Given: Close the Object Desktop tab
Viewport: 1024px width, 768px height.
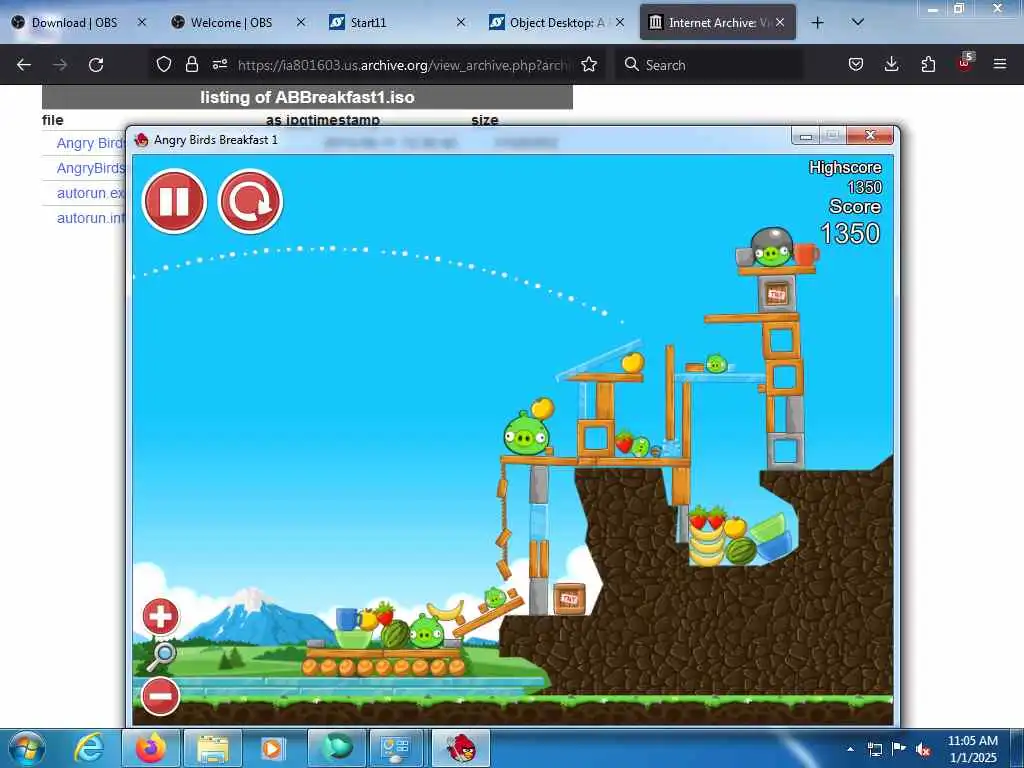Looking at the screenshot, I should tap(620, 23).
